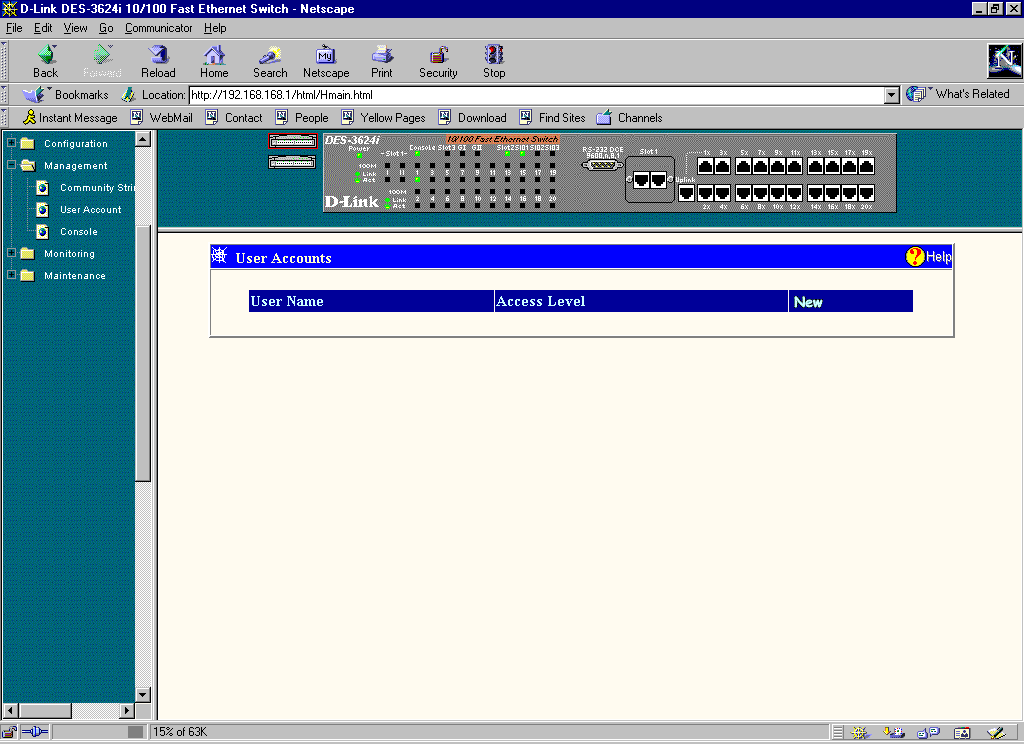The image size is (1024, 744).
Task: Open the Communicator menu
Action: click(158, 28)
